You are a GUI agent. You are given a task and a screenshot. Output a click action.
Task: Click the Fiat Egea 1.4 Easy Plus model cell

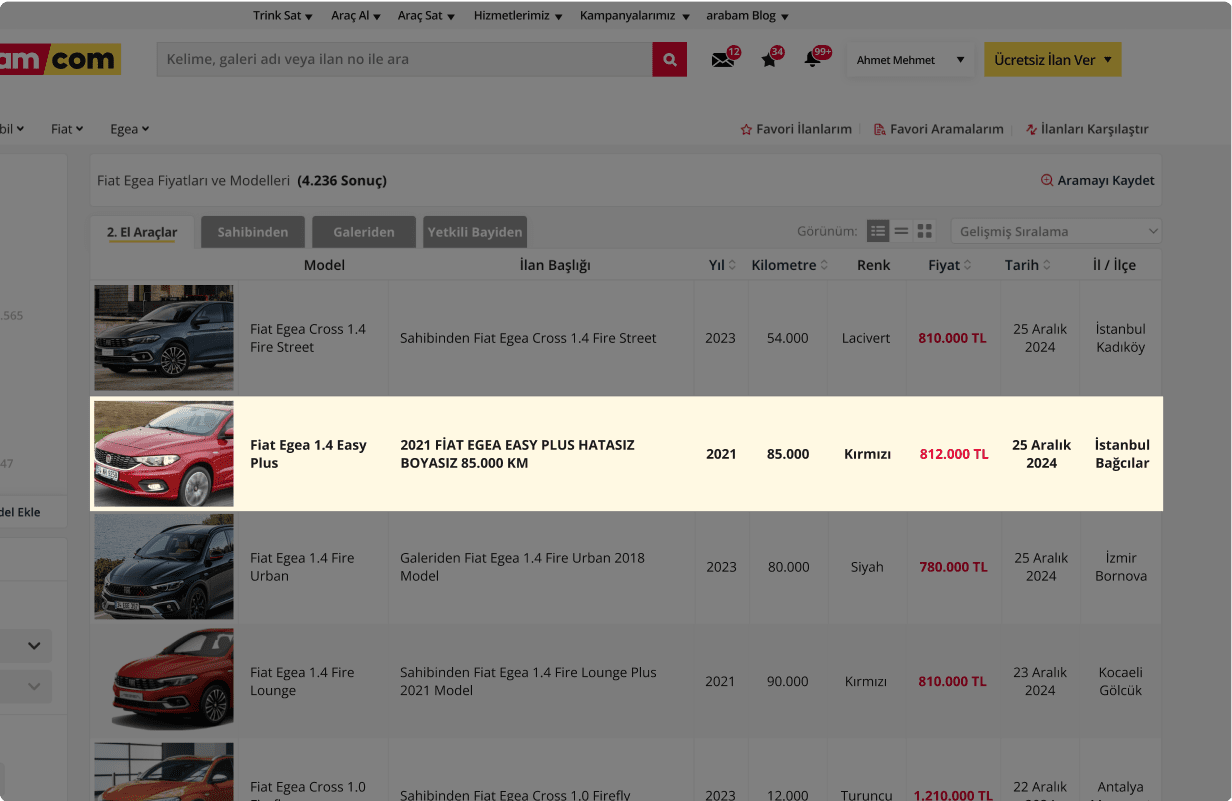tap(308, 454)
